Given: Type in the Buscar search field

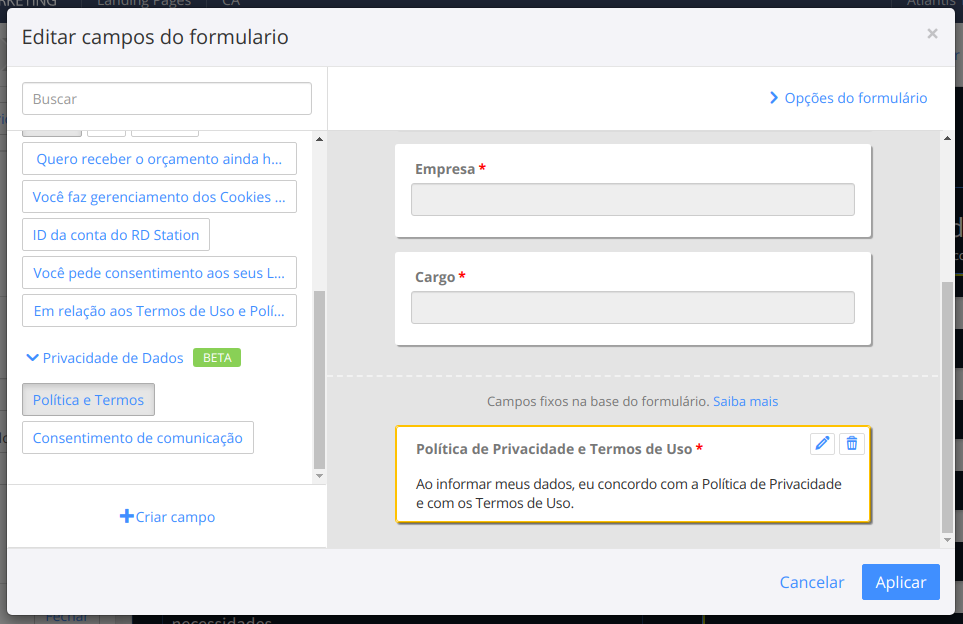Looking at the screenshot, I should (167, 99).
